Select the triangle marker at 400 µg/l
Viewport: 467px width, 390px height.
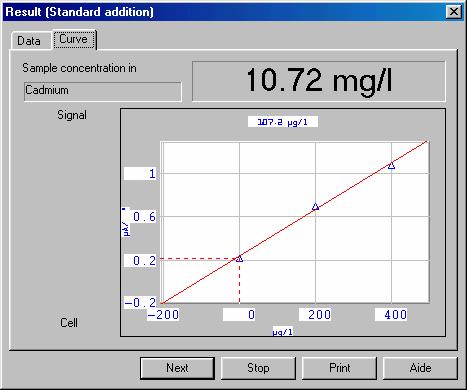click(391, 165)
